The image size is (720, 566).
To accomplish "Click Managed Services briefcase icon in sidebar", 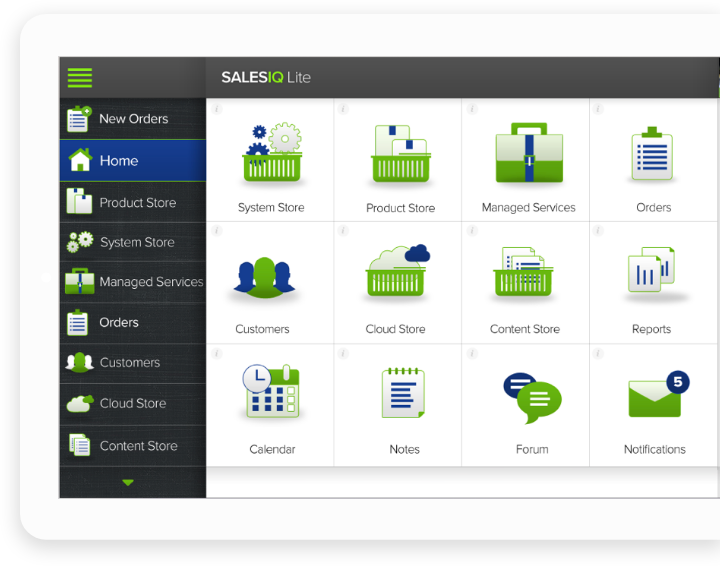I will (x=80, y=281).
